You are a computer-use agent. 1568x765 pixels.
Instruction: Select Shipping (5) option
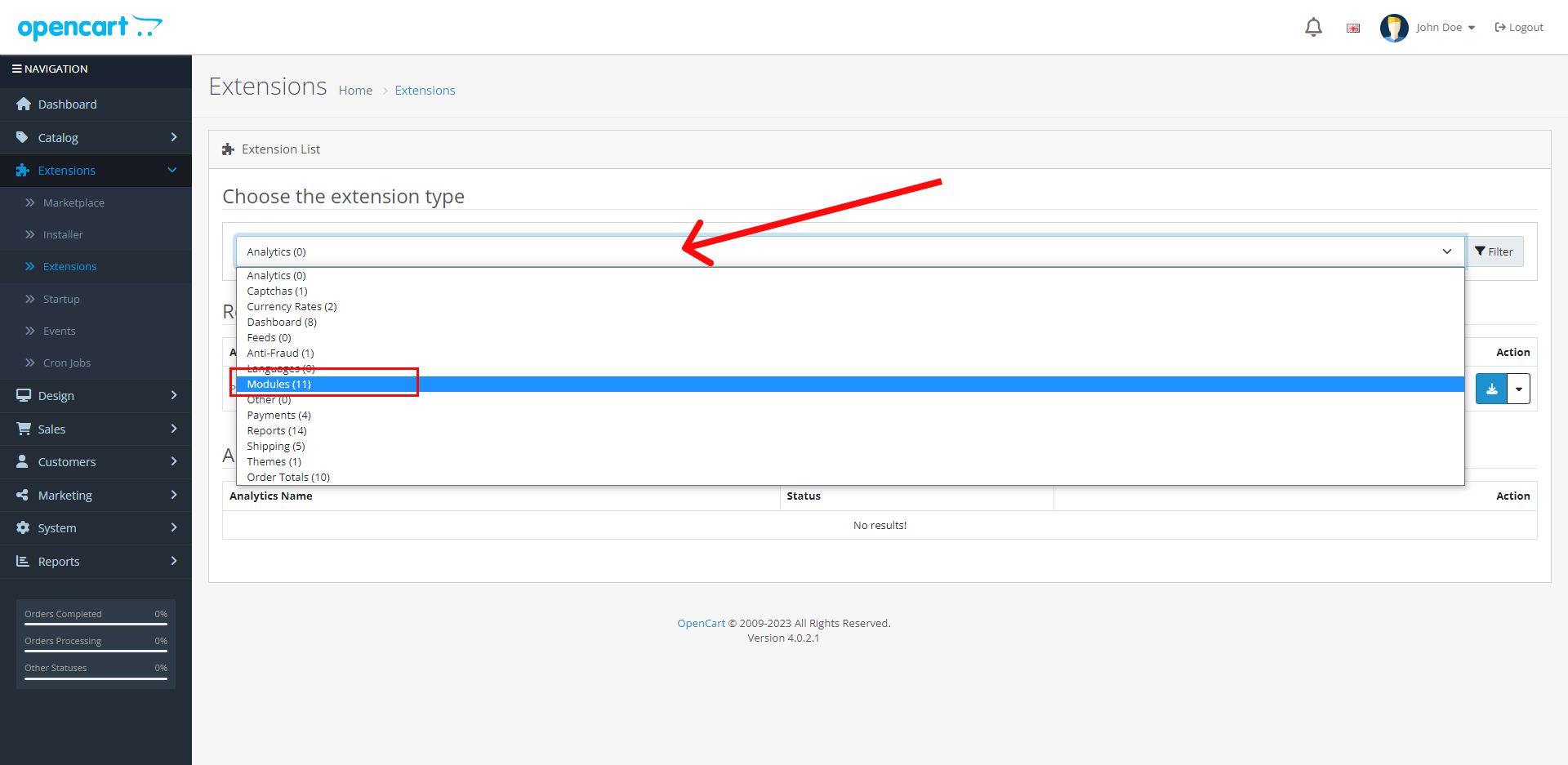tap(850, 446)
